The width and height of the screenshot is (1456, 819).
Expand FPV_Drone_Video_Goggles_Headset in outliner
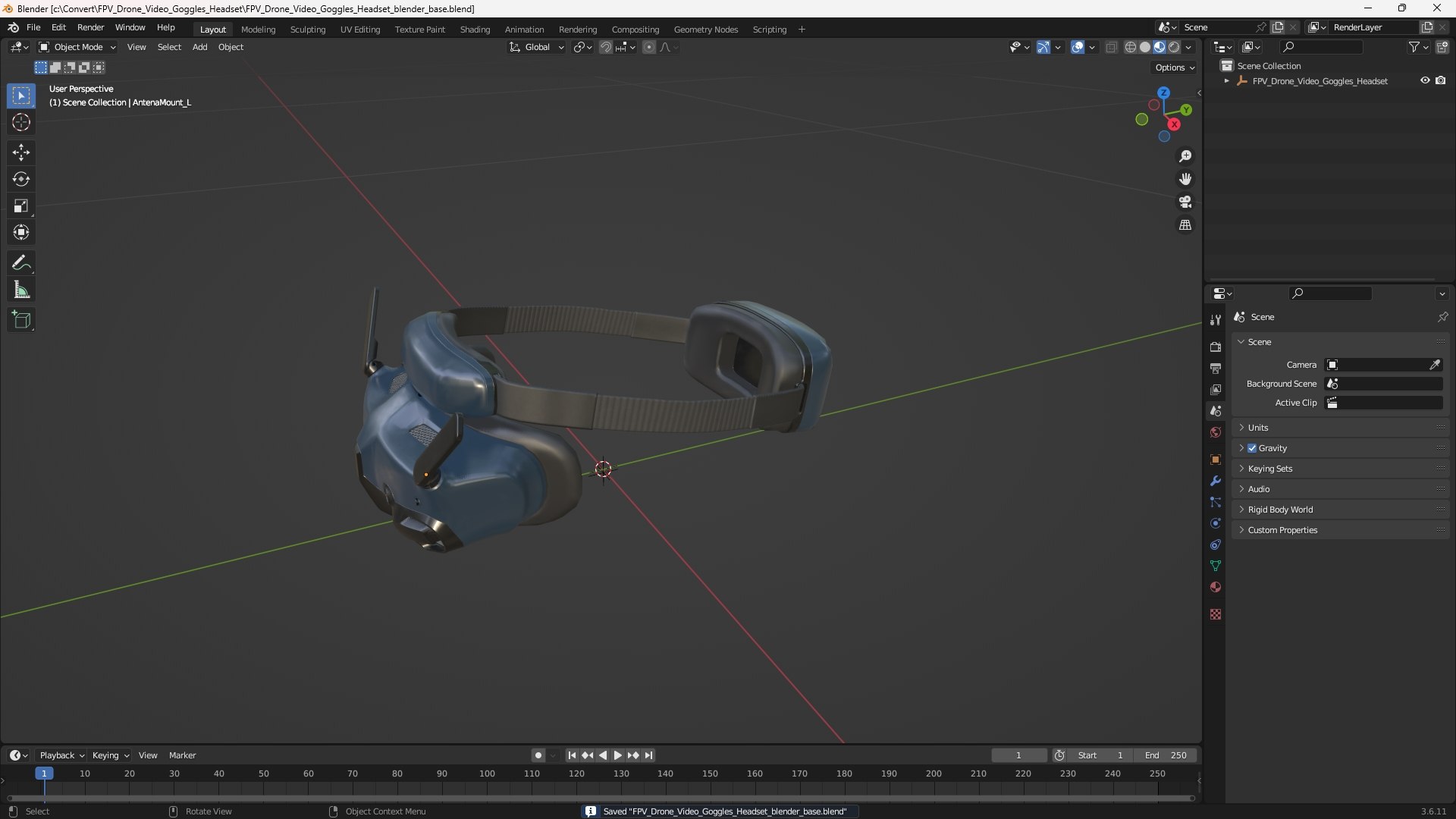[1227, 80]
